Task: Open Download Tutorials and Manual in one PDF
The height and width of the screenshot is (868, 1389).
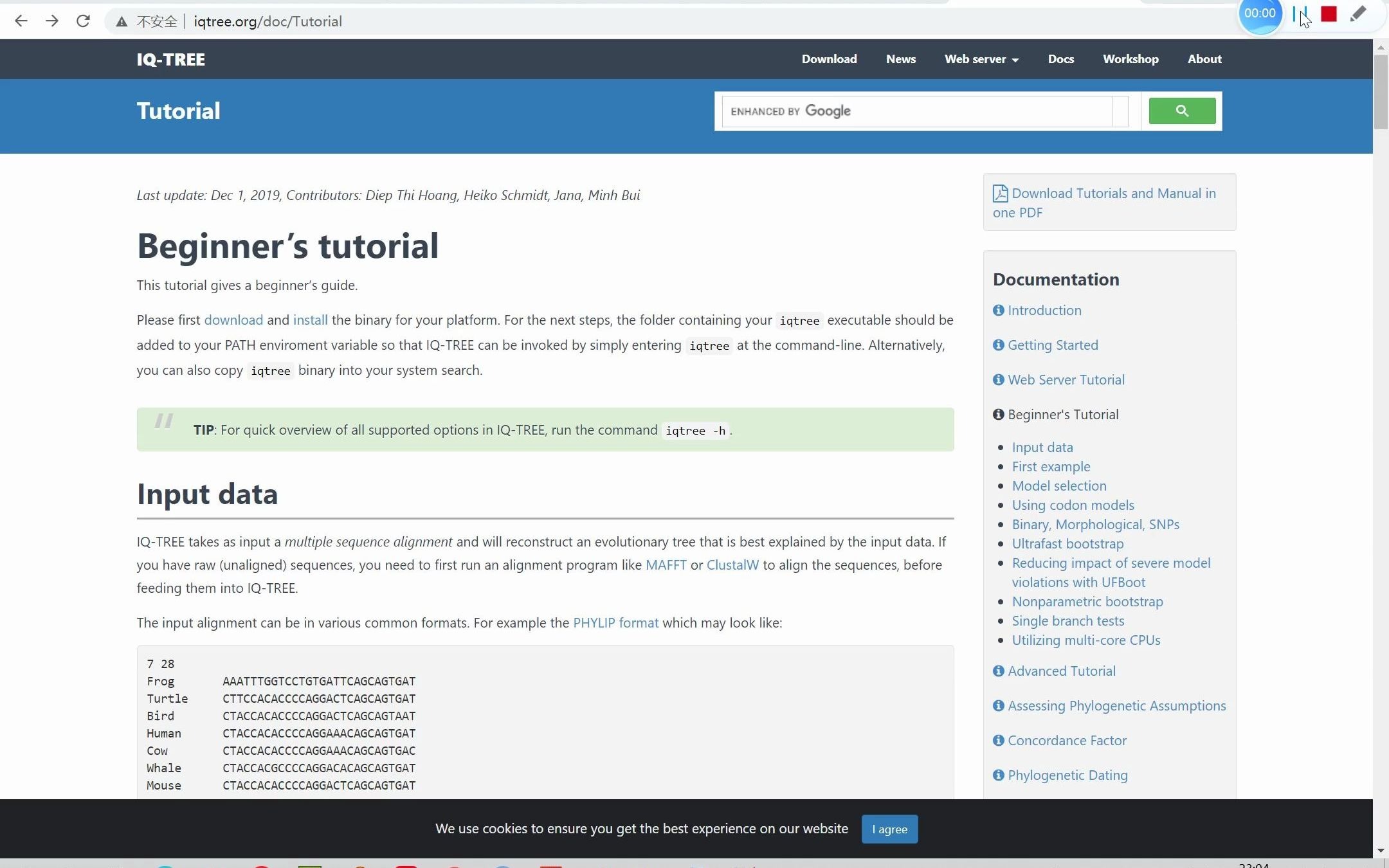Action: pos(1103,203)
